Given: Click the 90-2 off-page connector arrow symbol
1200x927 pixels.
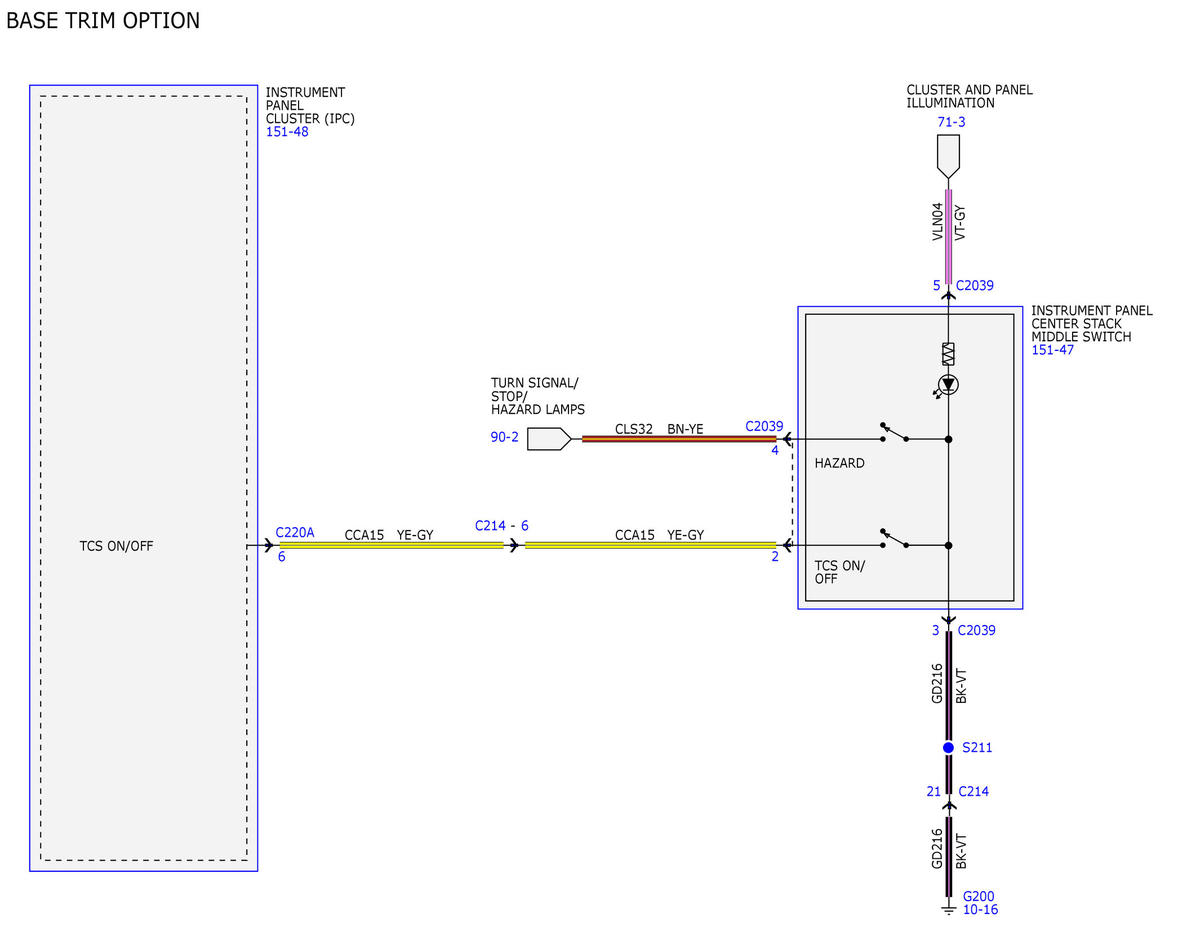Looking at the screenshot, I should 550,438.
